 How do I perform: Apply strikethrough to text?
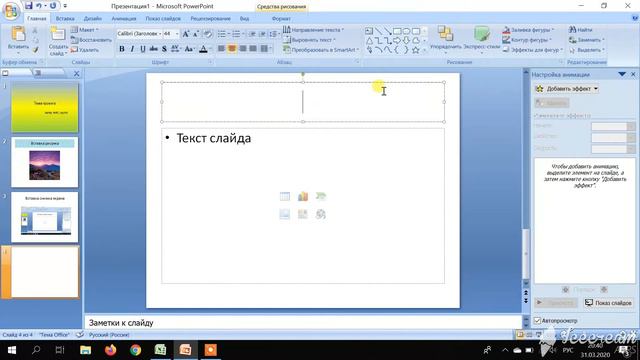tap(153, 49)
